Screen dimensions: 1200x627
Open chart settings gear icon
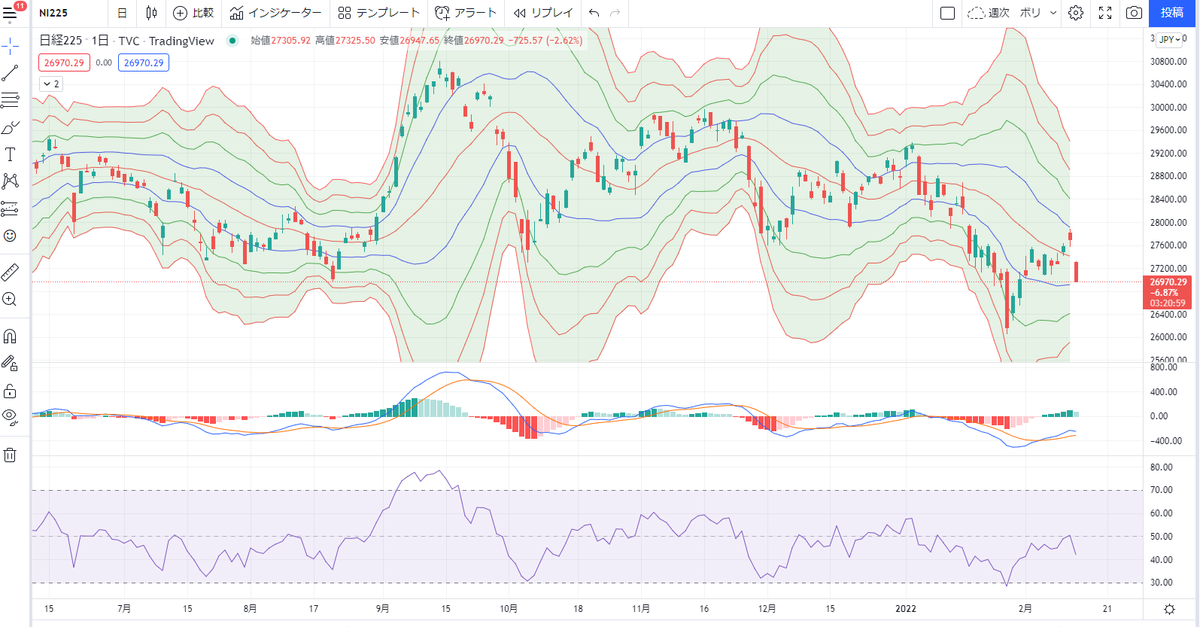click(1075, 13)
